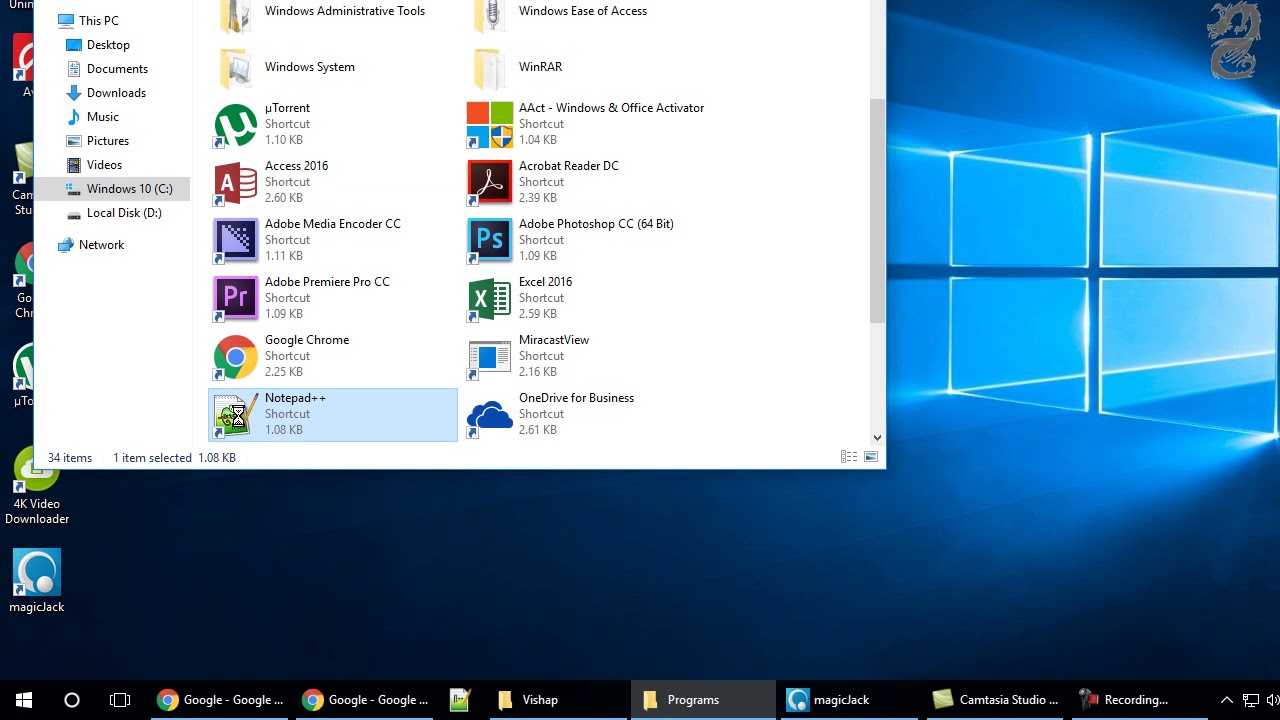Open the Windows Administrative Tools folder
Image resolution: width=1280 pixels, height=720 pixels.
pos(333,14)
